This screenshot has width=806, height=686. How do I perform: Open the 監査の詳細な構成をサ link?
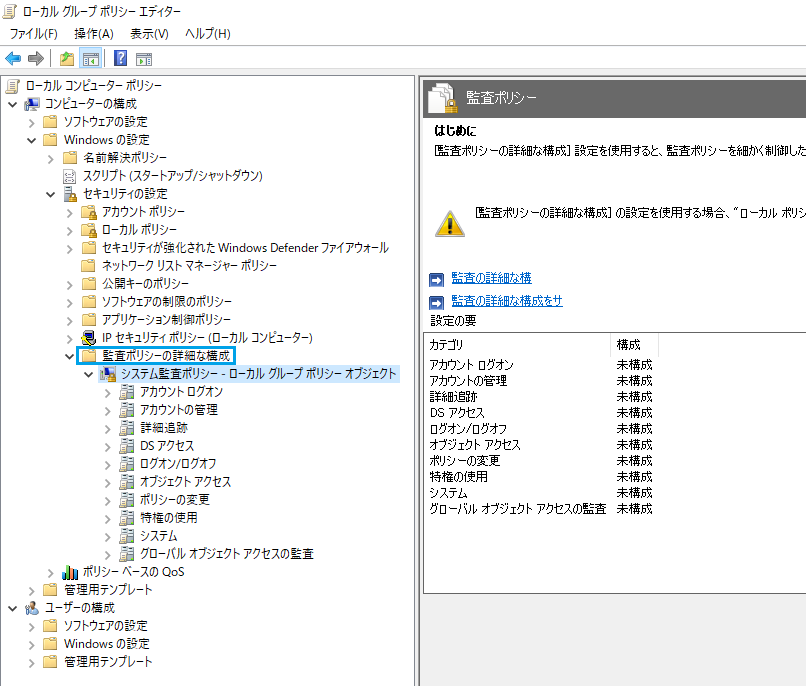(x=507, y=301)
